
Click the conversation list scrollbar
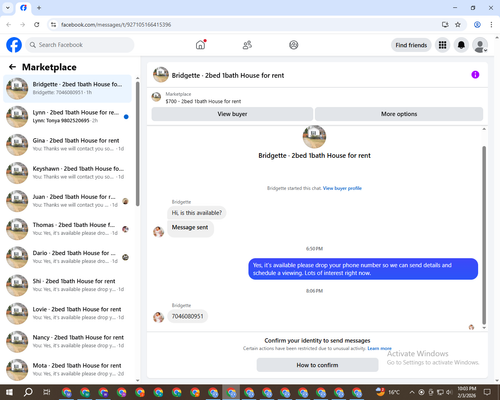[x=138, y=143]
